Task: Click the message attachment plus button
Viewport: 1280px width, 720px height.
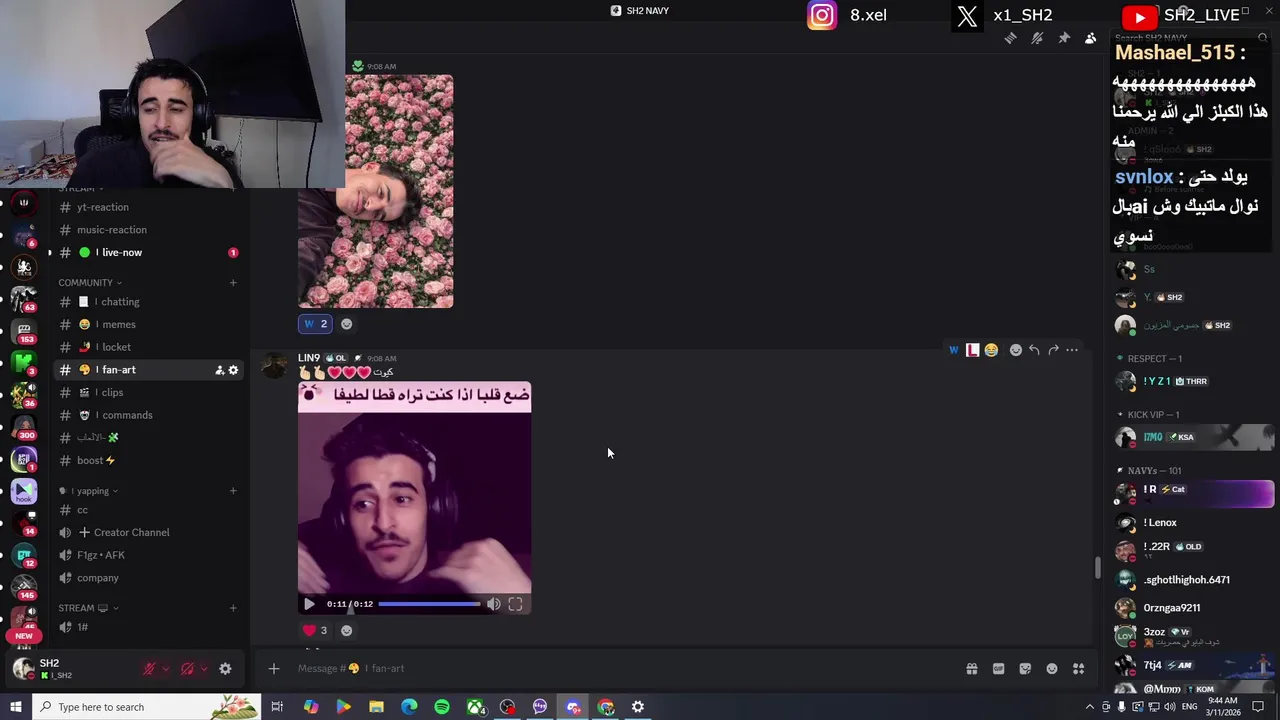Action: tap(273, 669)
